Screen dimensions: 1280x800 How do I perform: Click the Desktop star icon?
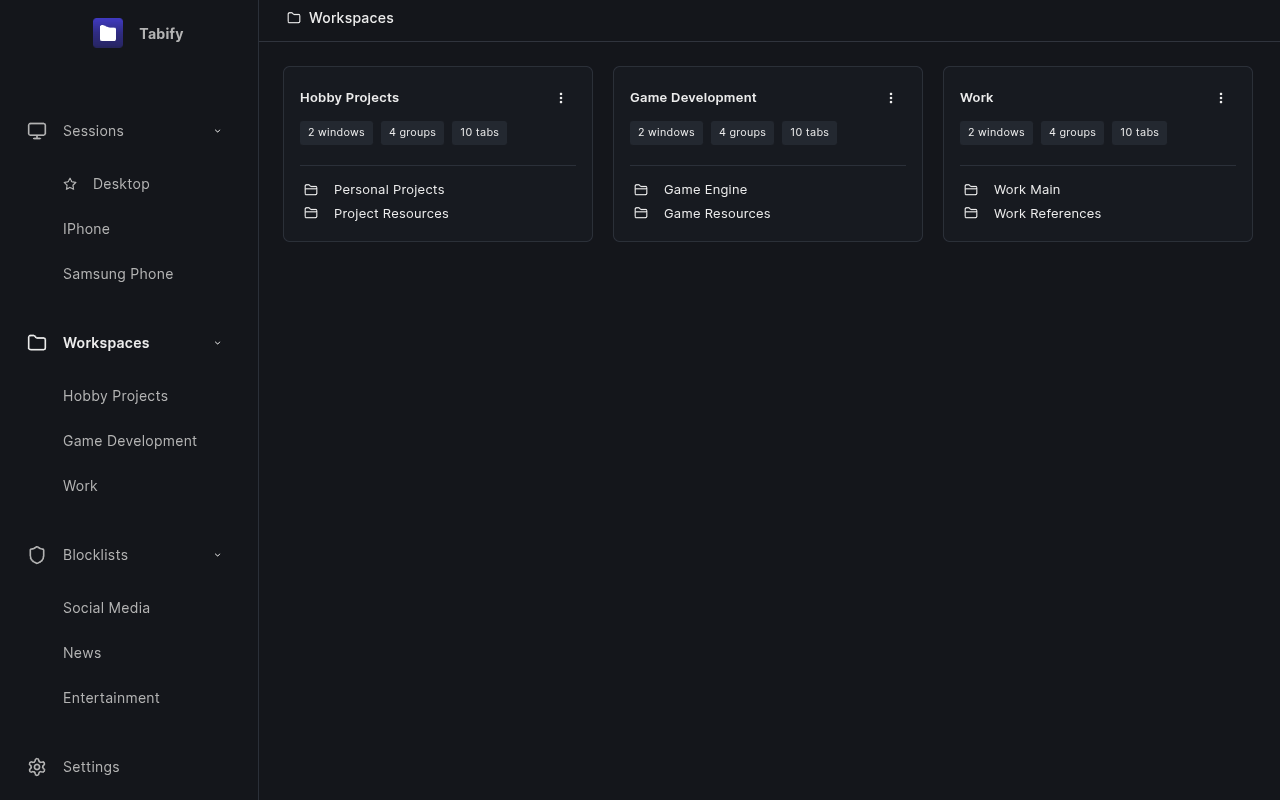pos(70,183)
